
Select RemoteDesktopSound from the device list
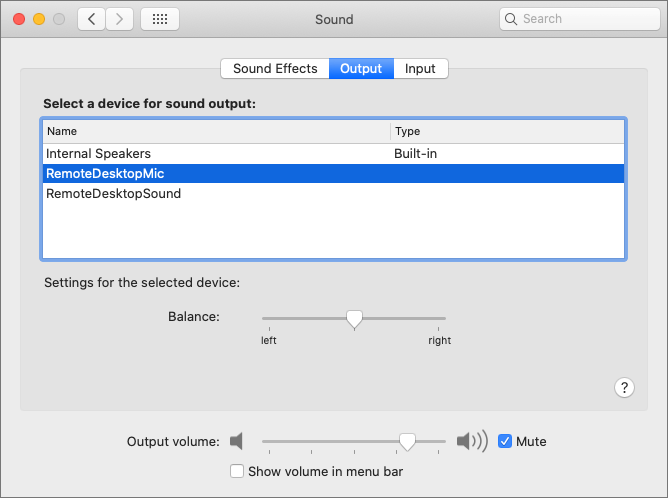pyautogui.click(x=113, y=193)
